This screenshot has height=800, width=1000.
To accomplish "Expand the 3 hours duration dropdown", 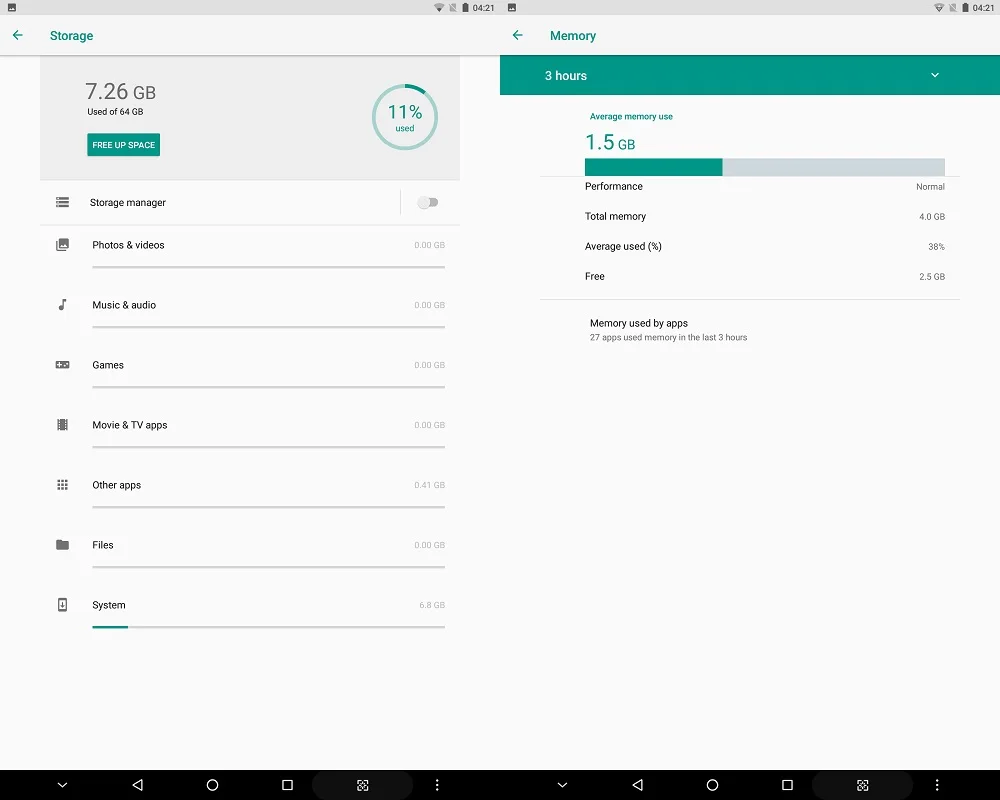I will [x=750, y=75].
